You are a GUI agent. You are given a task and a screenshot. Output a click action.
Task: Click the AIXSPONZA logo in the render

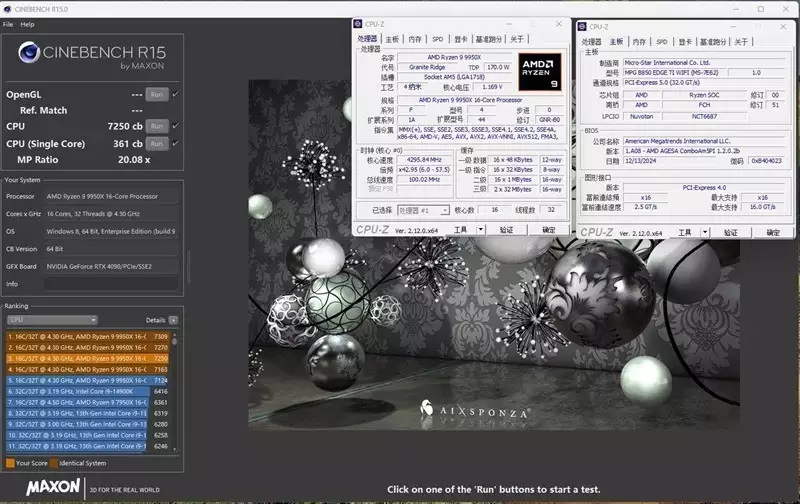474,410
